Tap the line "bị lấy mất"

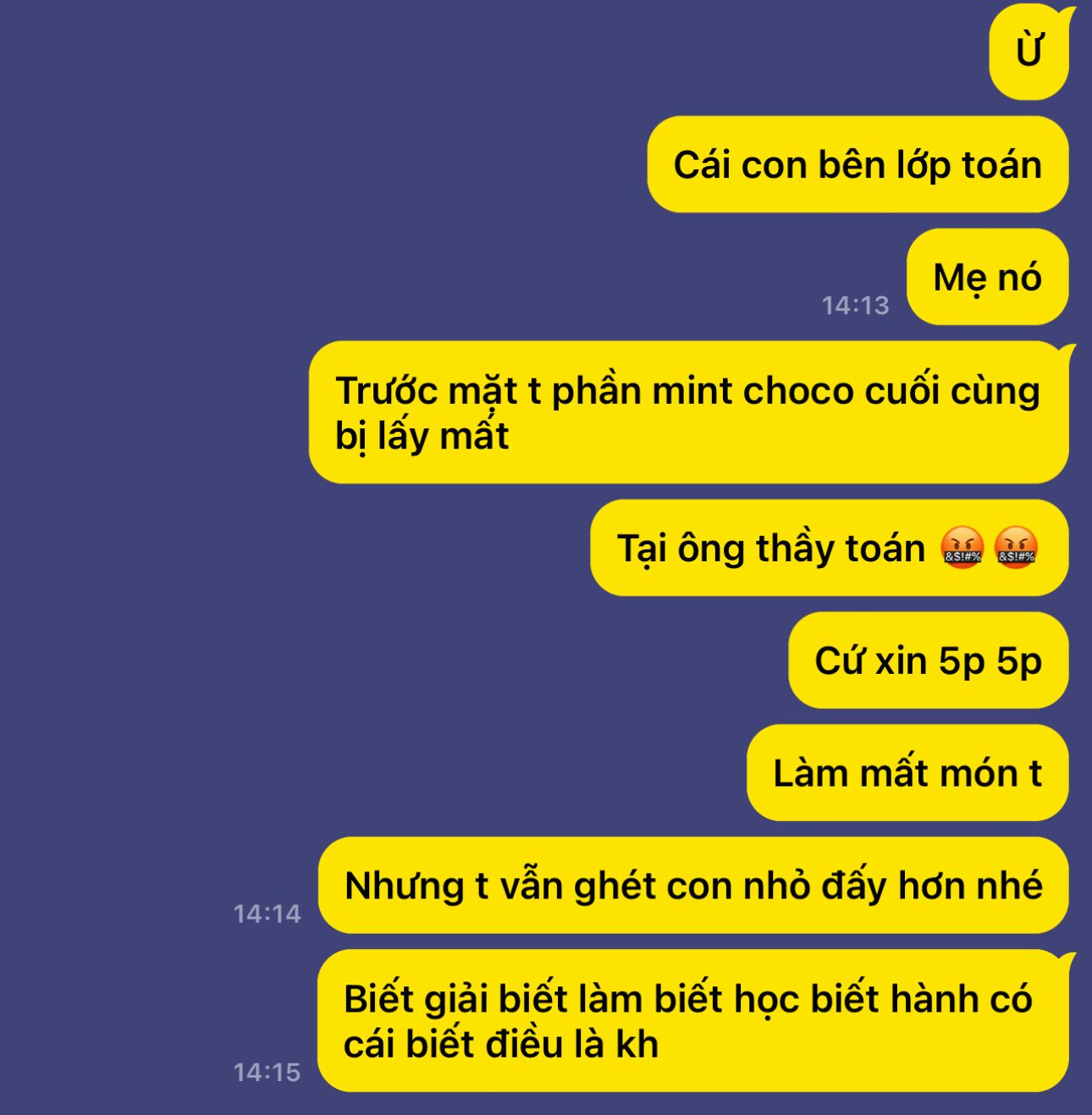(x=422, y=437)
